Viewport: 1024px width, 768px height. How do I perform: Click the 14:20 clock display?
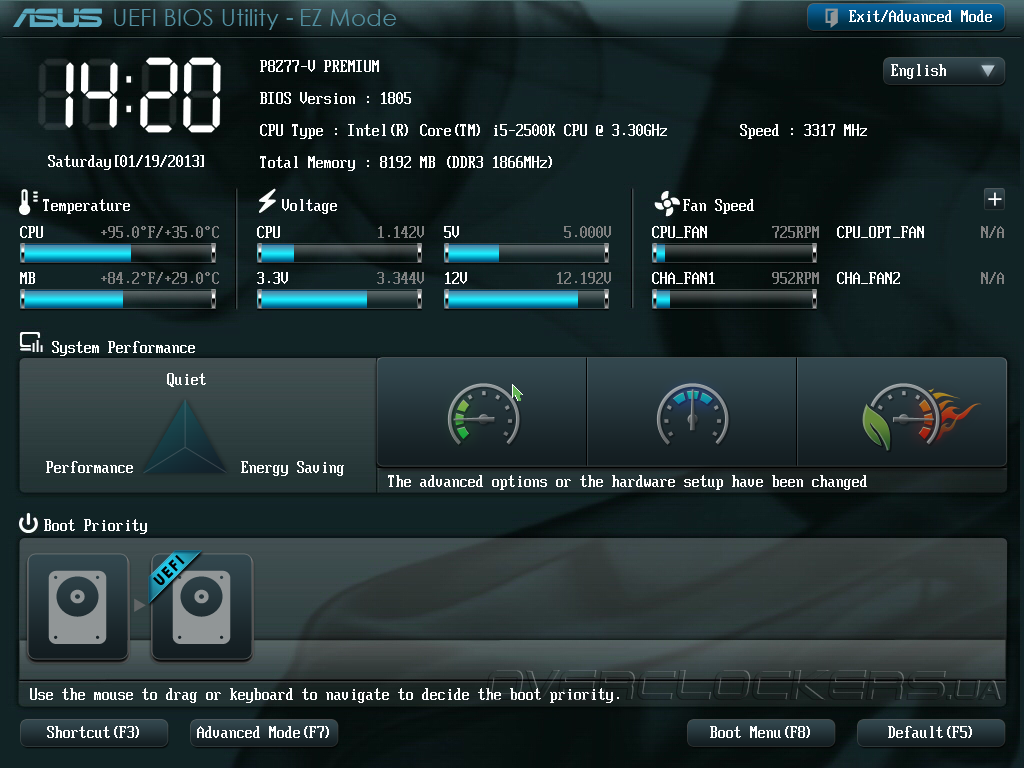[x=131, y=95]
